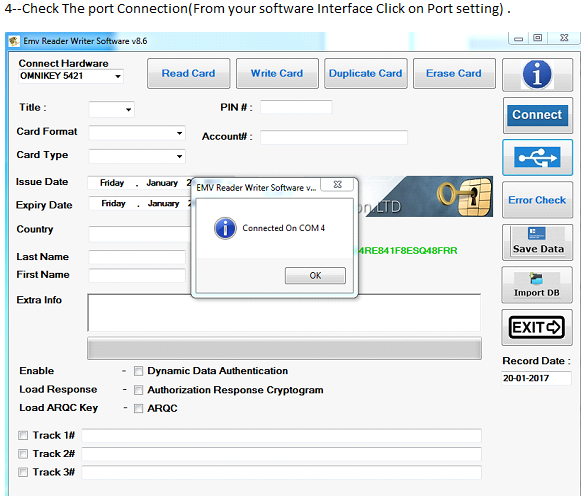Click the USB port setting icon

pyautogui.click(x=537, y=158)
